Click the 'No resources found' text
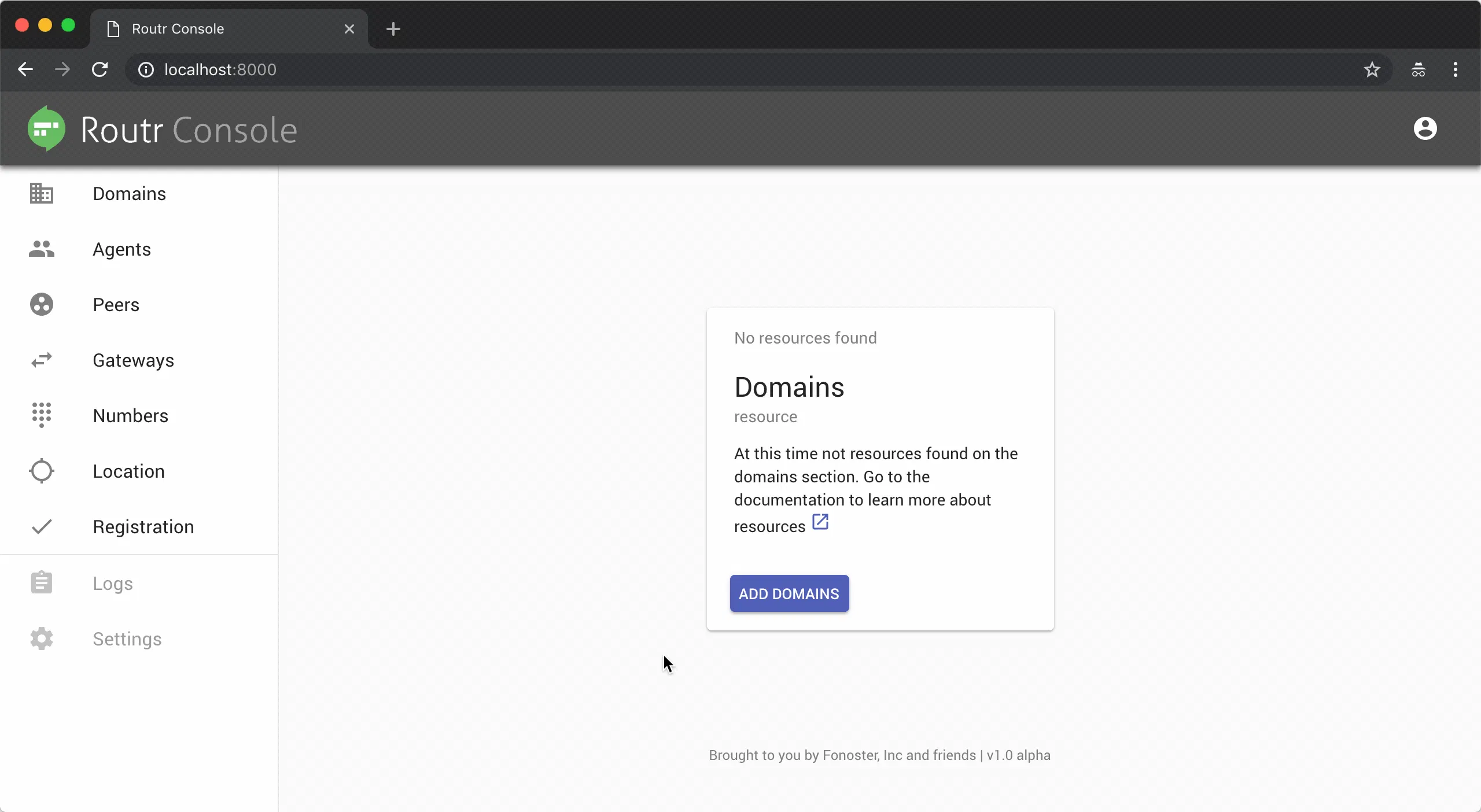Screen dimensions: 1481x812 [805, 338]
